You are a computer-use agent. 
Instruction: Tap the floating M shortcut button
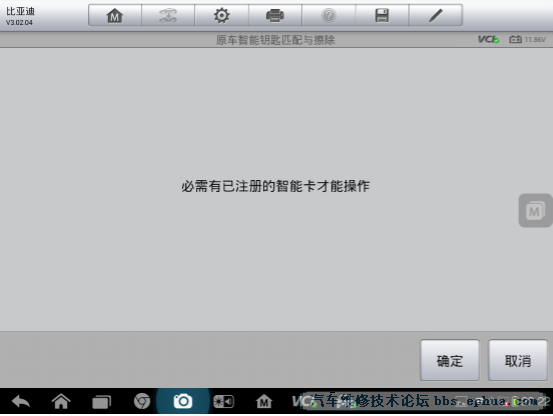(535, 210)
